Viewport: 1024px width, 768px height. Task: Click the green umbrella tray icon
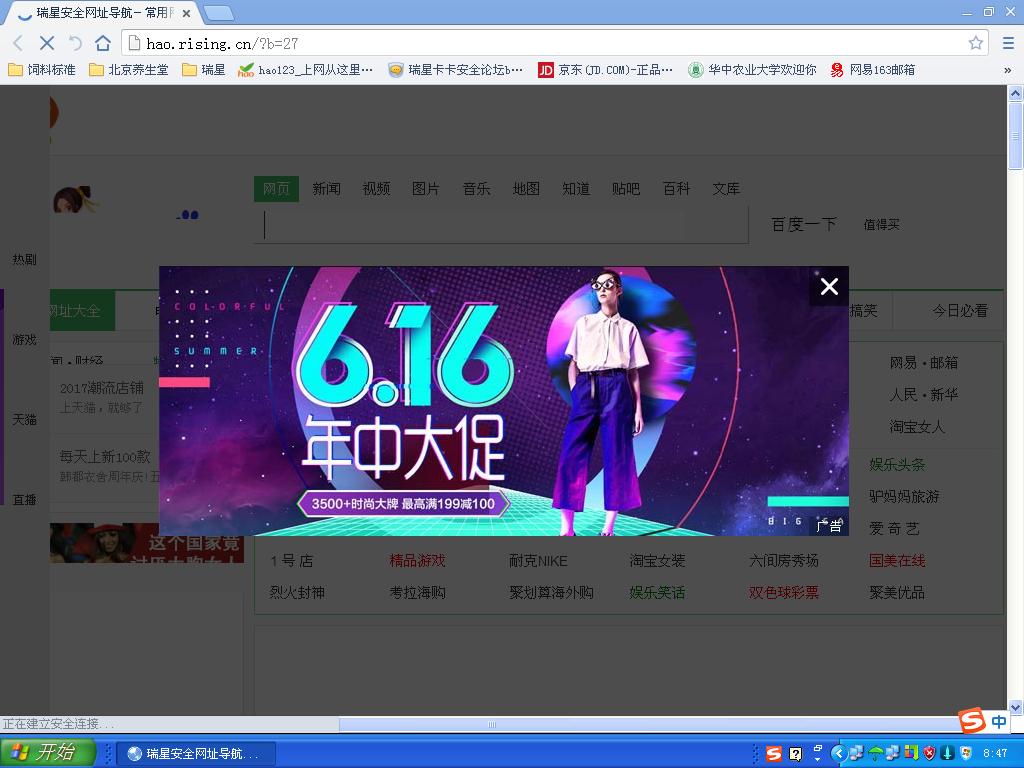coord(875,754)
